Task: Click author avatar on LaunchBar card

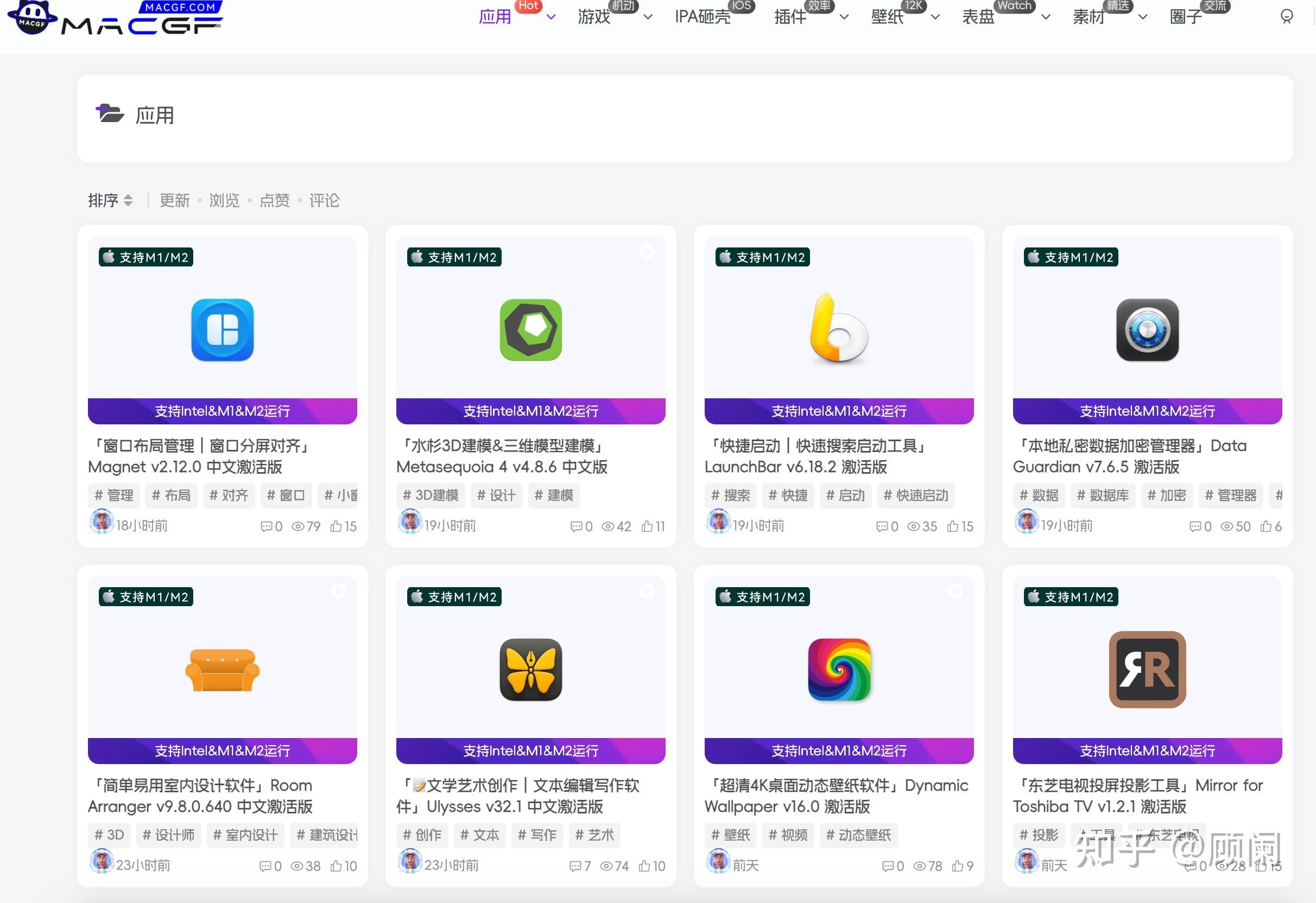Action: click(x=719, y=522)
